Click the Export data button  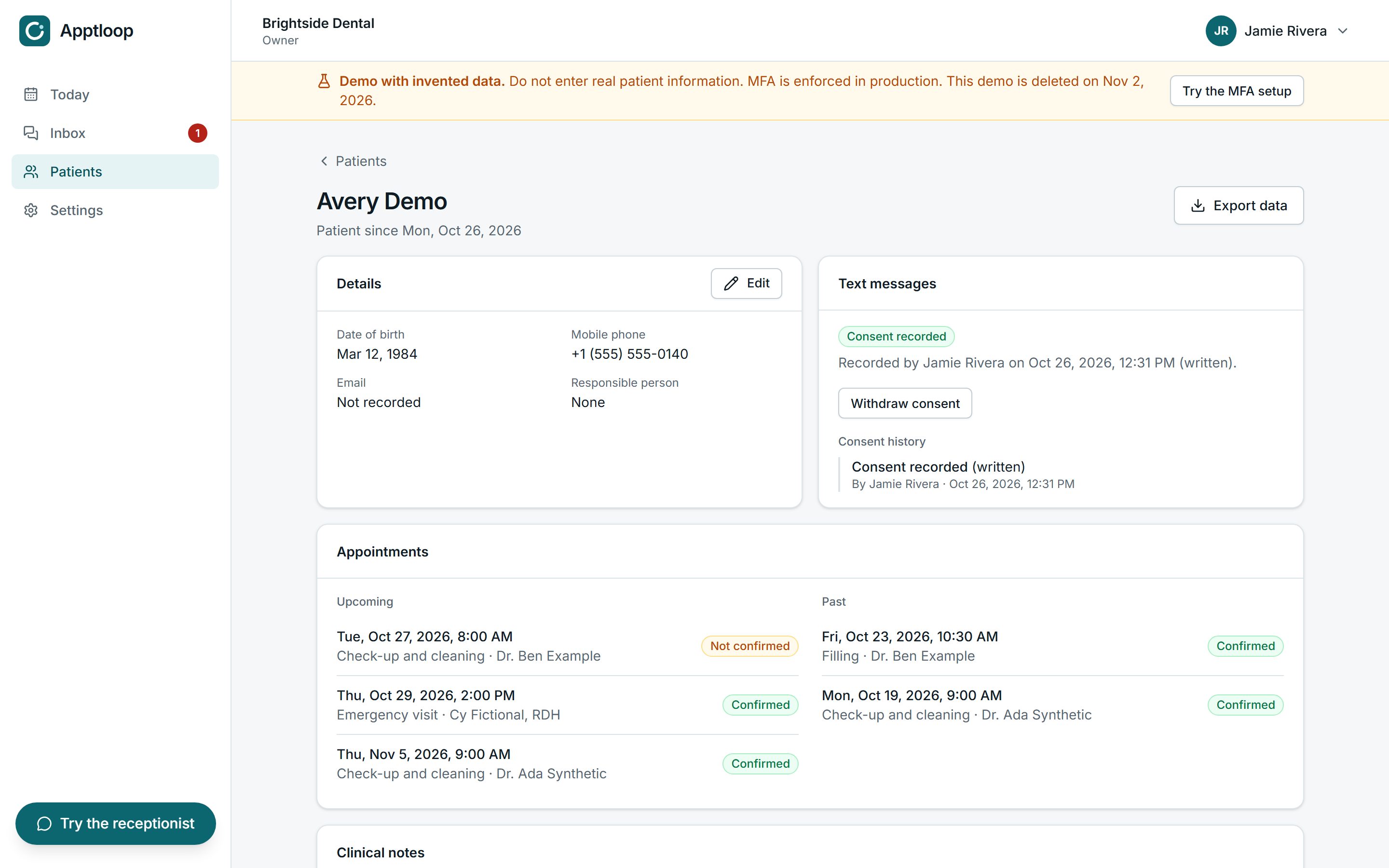(1239, 205)
